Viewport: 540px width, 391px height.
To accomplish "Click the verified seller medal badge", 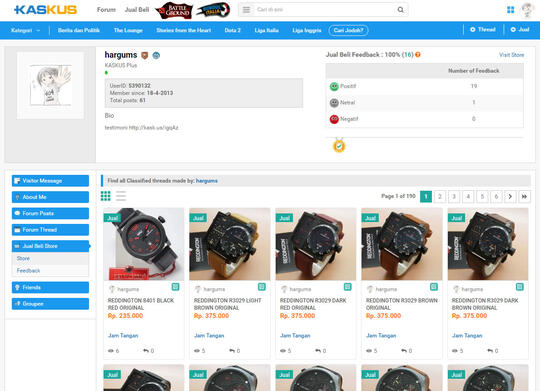I will [339, 145].
